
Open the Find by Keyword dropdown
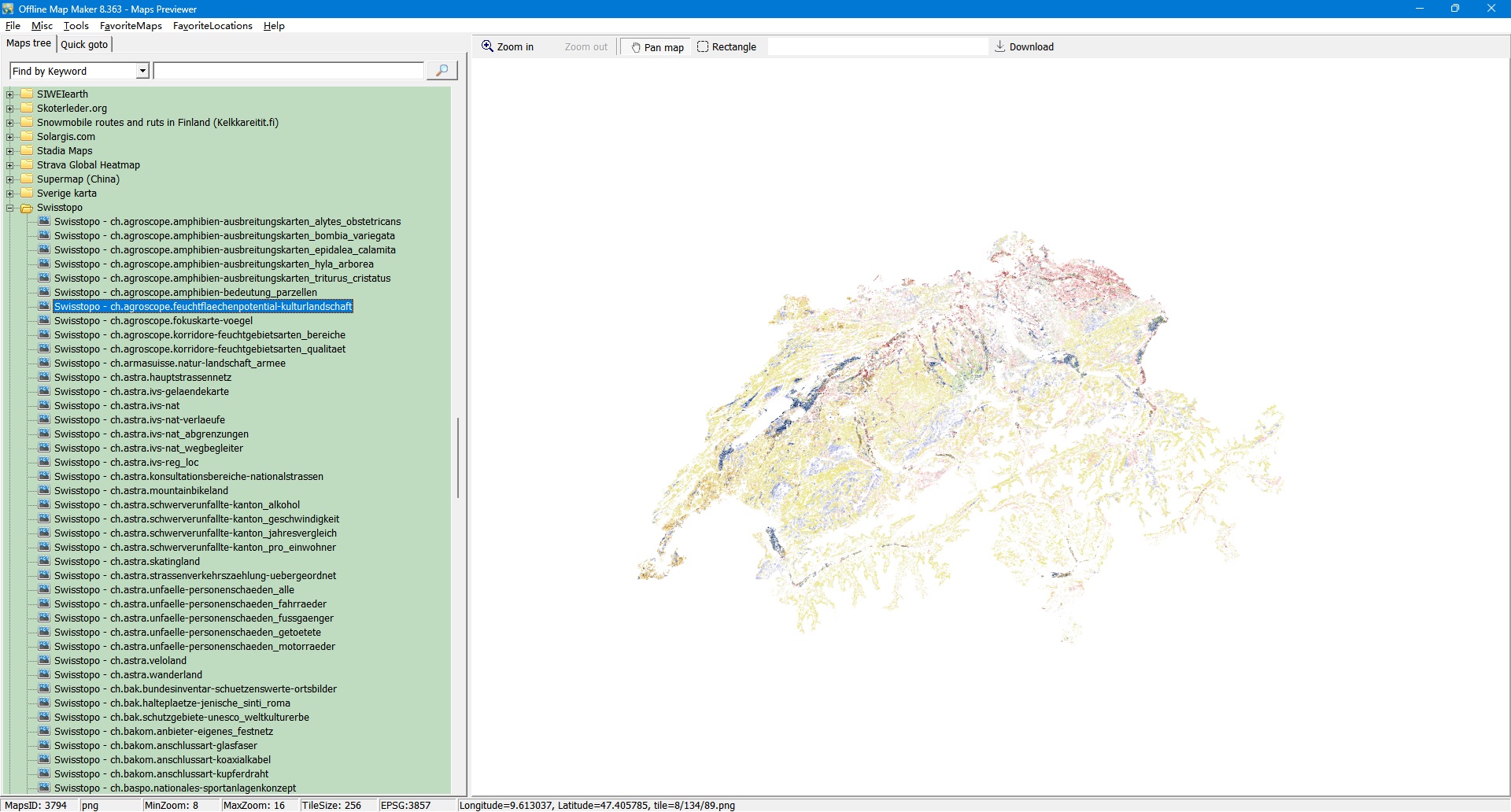click(x=142, y=72)
